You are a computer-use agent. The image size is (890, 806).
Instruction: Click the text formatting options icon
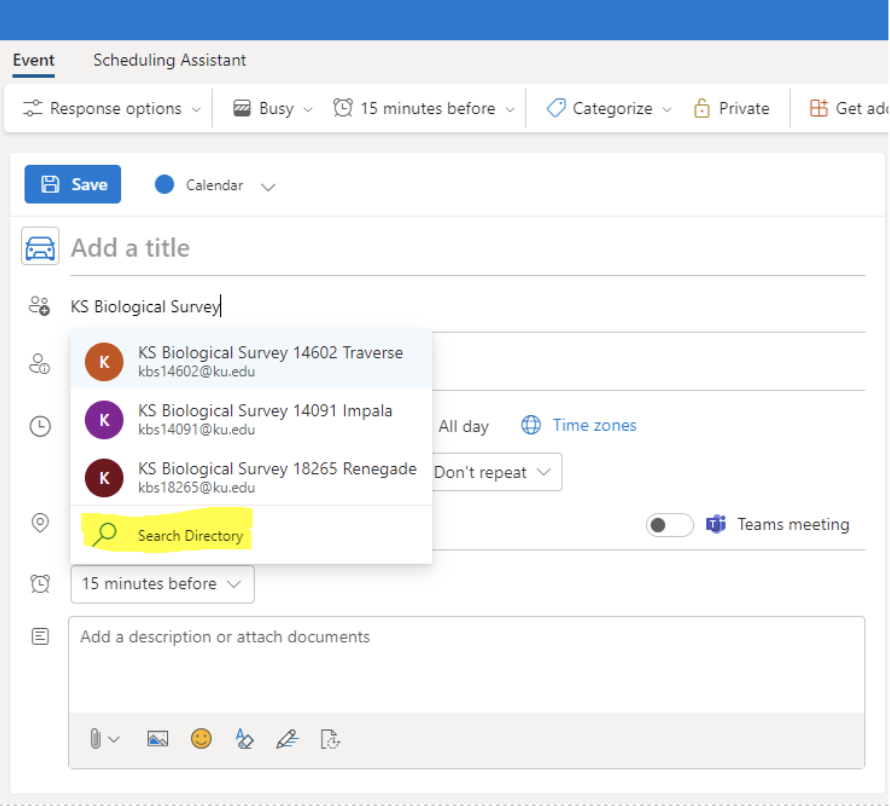pyautogui.click(x=244, y=739)
